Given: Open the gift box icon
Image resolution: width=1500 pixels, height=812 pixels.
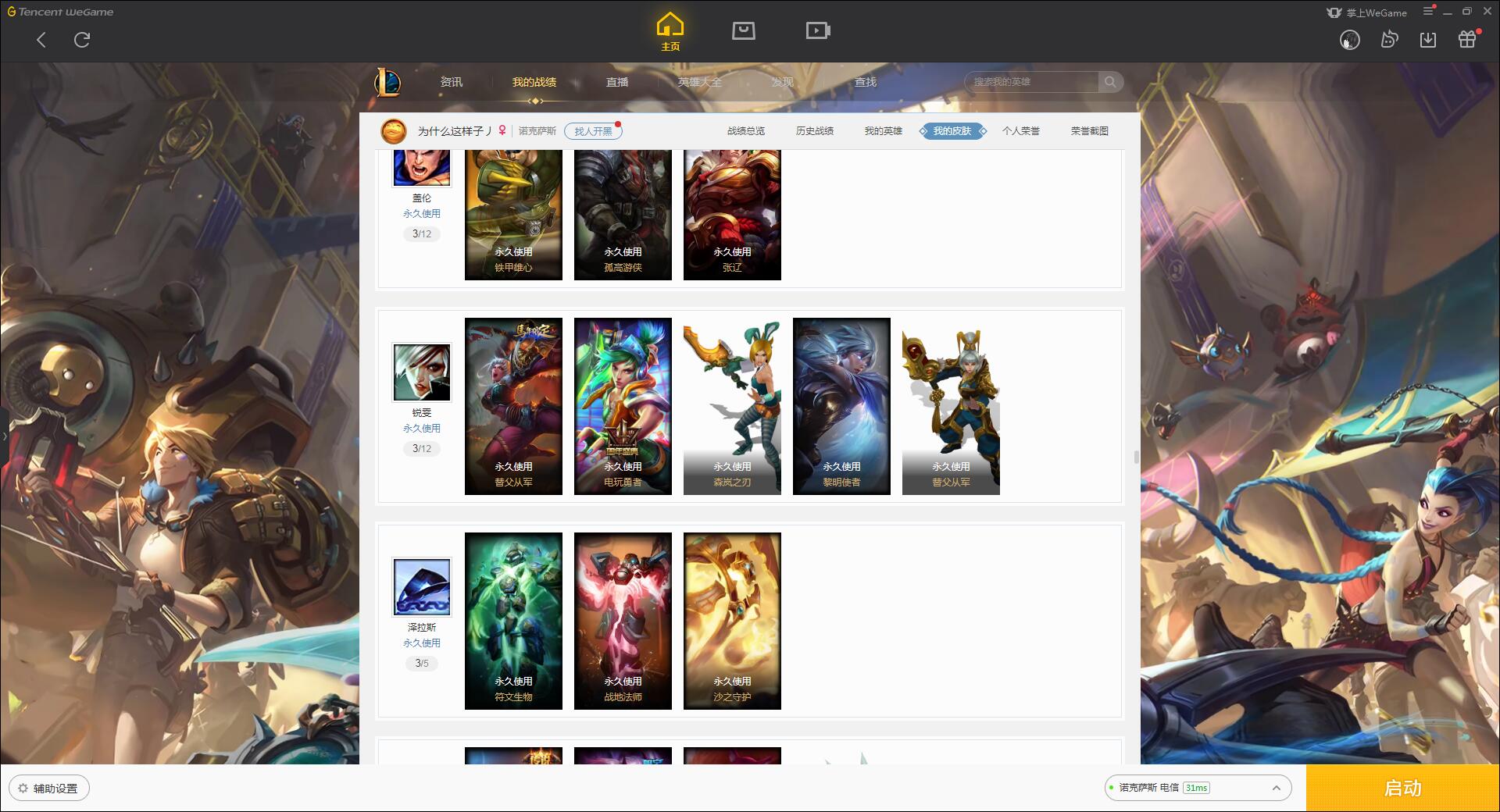Looking at the screenshot, I should click(1467, 39).
